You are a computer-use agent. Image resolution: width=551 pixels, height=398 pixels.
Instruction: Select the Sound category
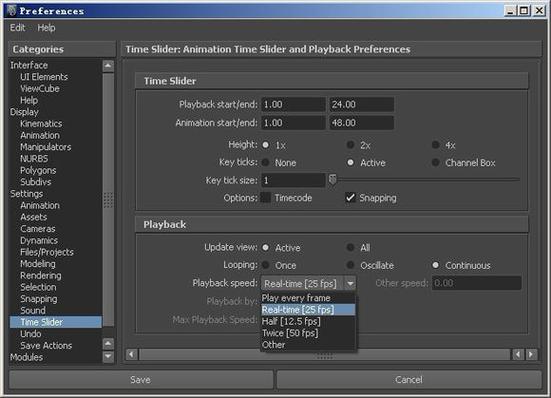tap(33, 311)
